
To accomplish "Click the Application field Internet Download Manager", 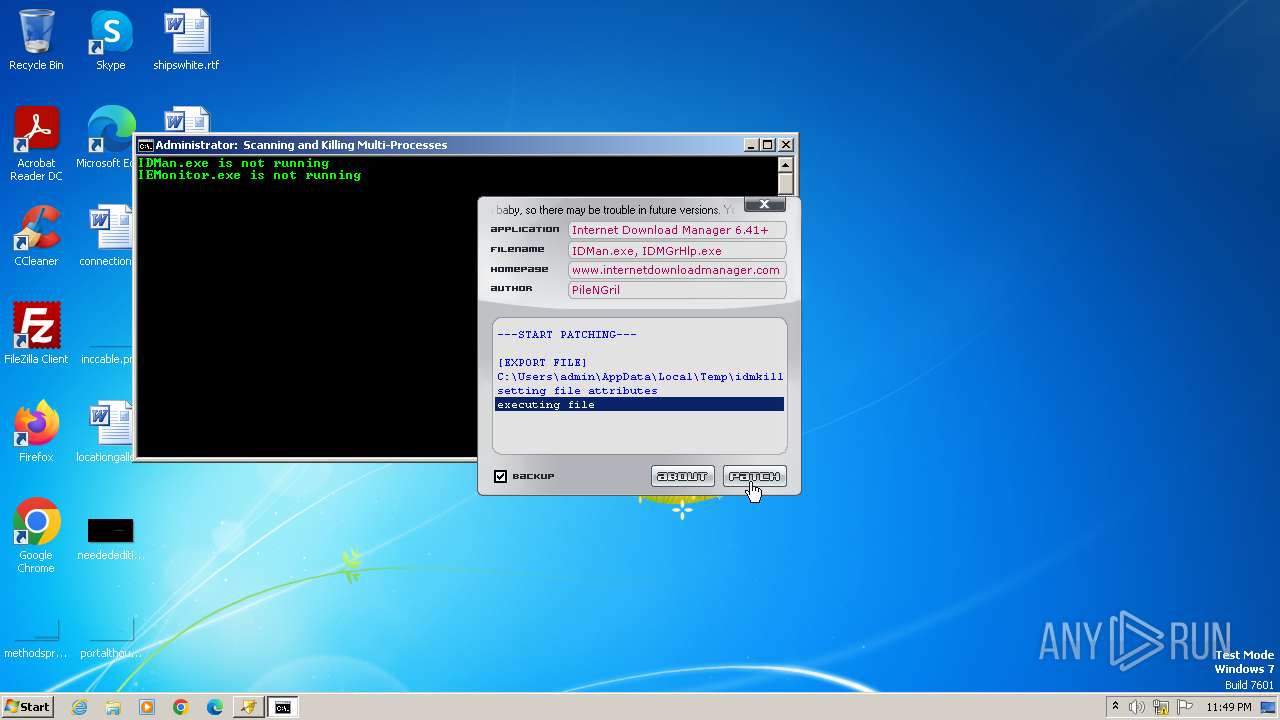I will click(677, 230).
